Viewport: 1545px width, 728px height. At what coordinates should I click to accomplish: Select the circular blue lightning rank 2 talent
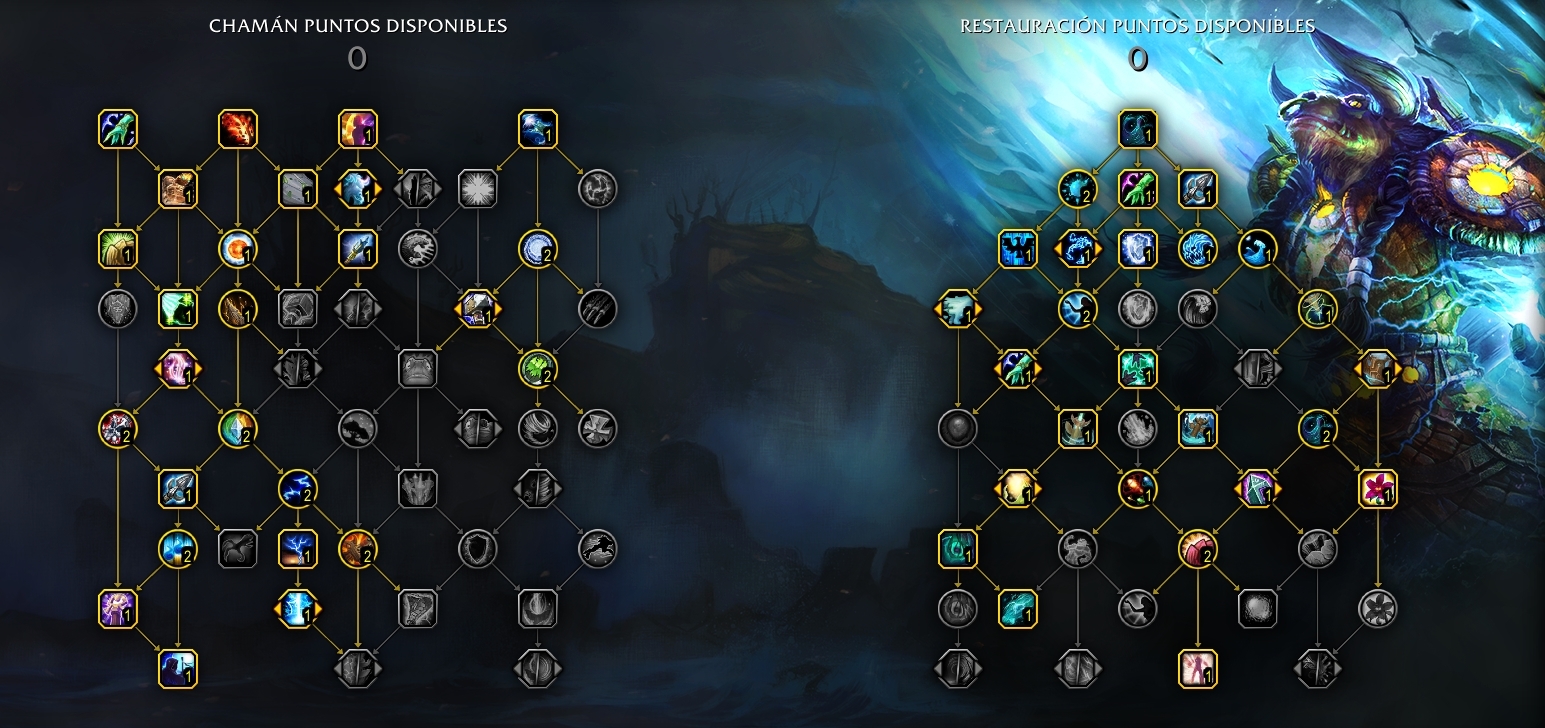pyautogui.click(x=298, y=489)
